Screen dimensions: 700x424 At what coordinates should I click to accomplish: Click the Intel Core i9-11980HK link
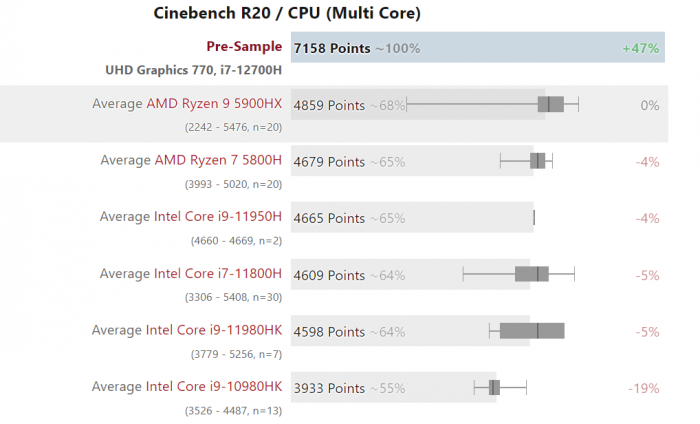click(x=214, y=330)
